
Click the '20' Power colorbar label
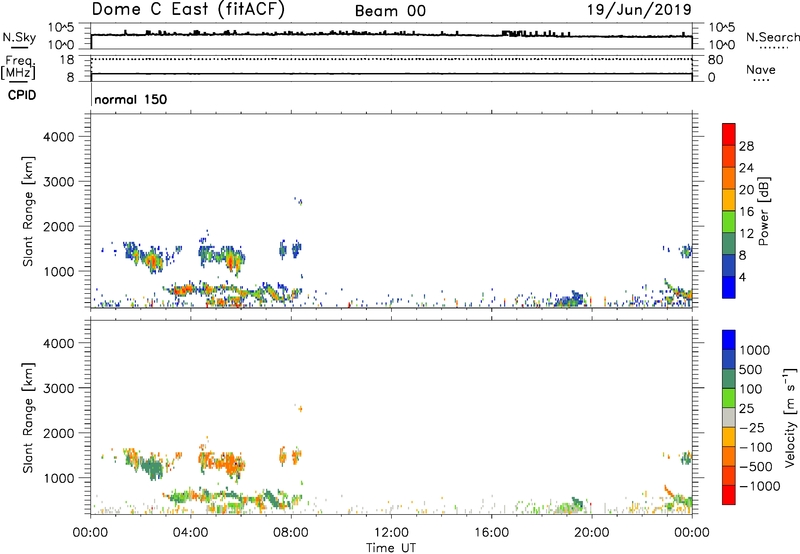click(x=746, y=190)
